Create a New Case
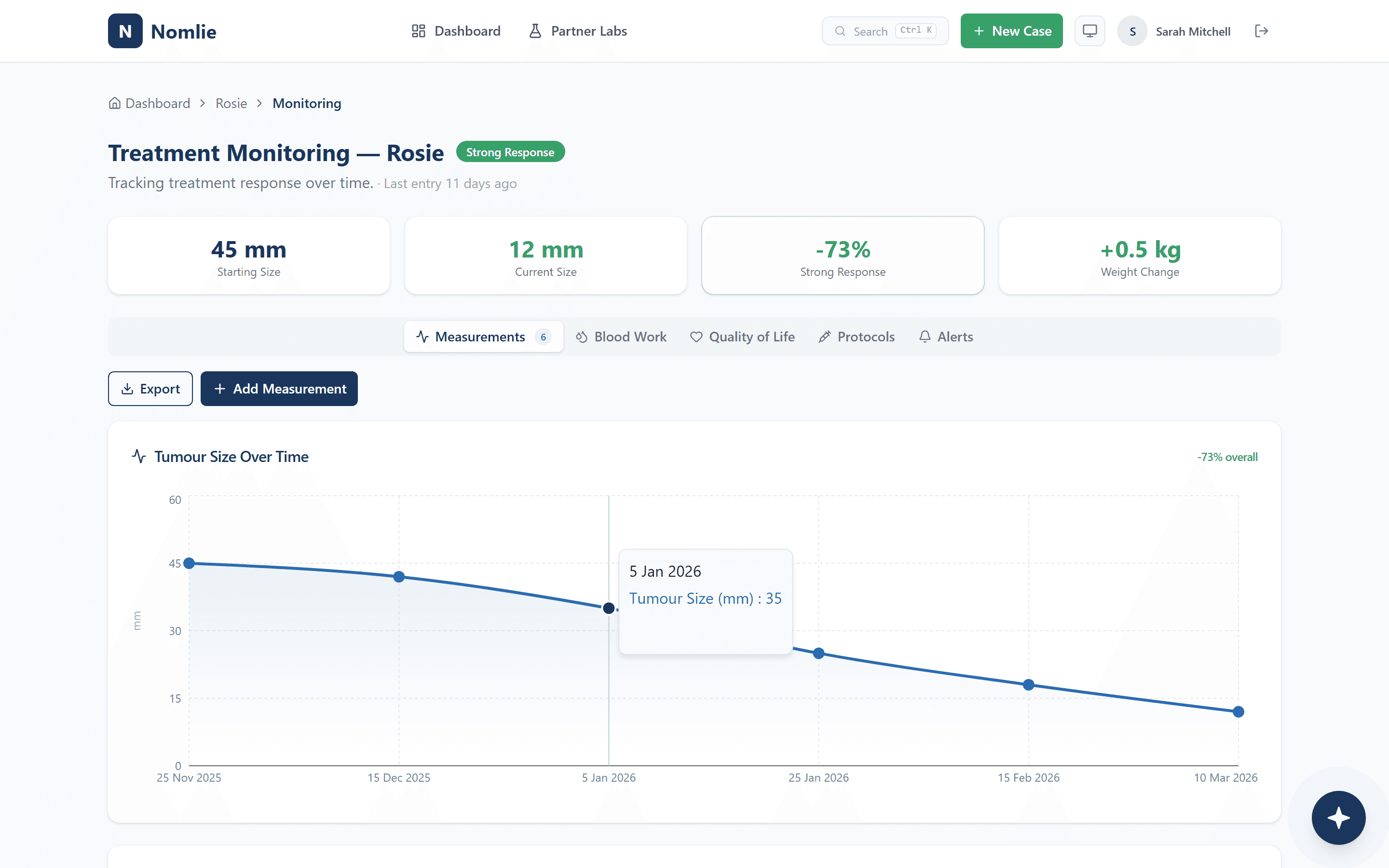Viewport: 1389px width, 868px height. [x=1011, y=31]
